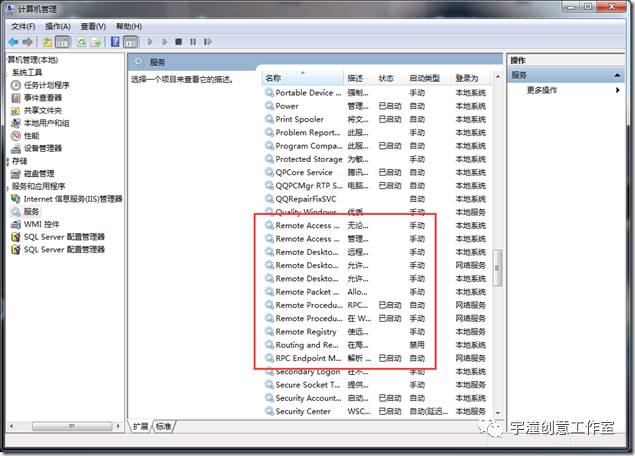Click the Refresh toolbar icon
Viewport: 635px width, 456px height.
coord(81,42)
